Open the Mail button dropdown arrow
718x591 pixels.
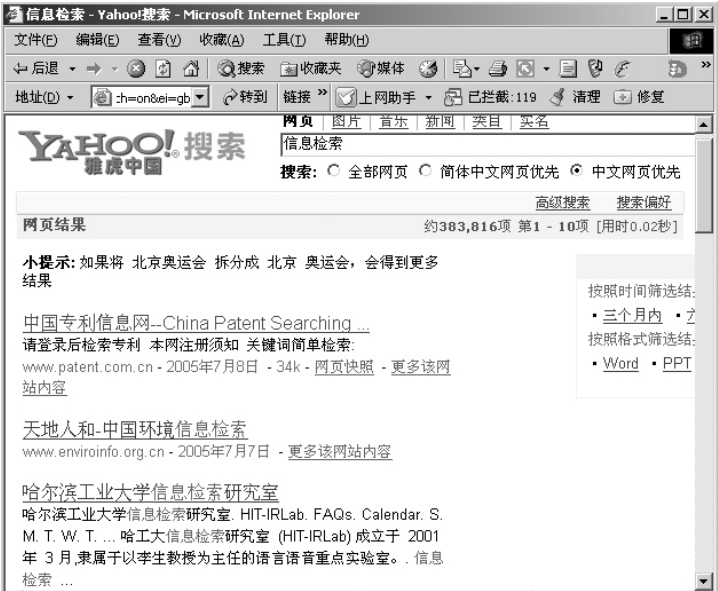(x=476, y=70)
